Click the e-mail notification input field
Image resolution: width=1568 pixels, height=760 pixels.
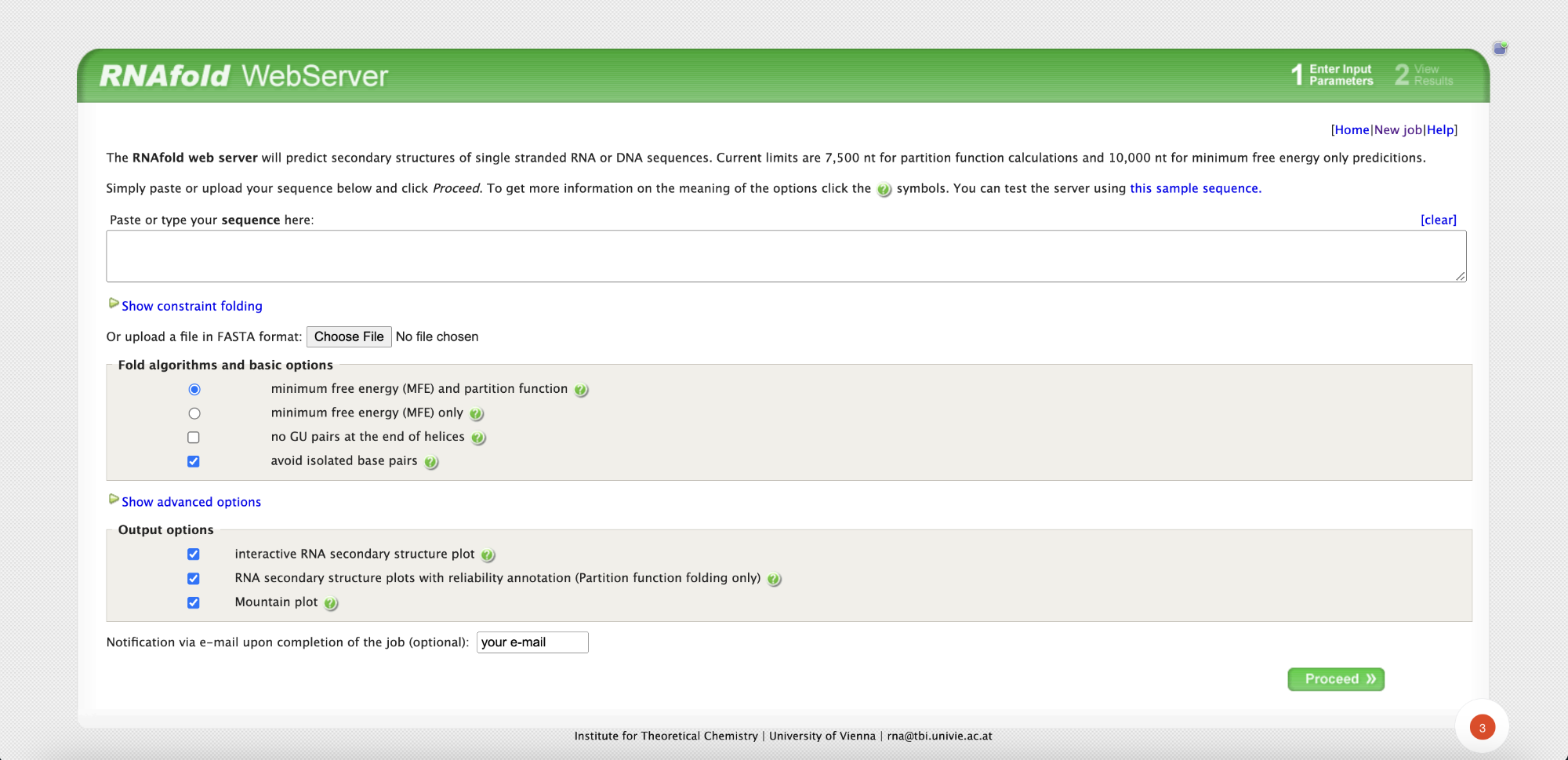coord(532,642)
